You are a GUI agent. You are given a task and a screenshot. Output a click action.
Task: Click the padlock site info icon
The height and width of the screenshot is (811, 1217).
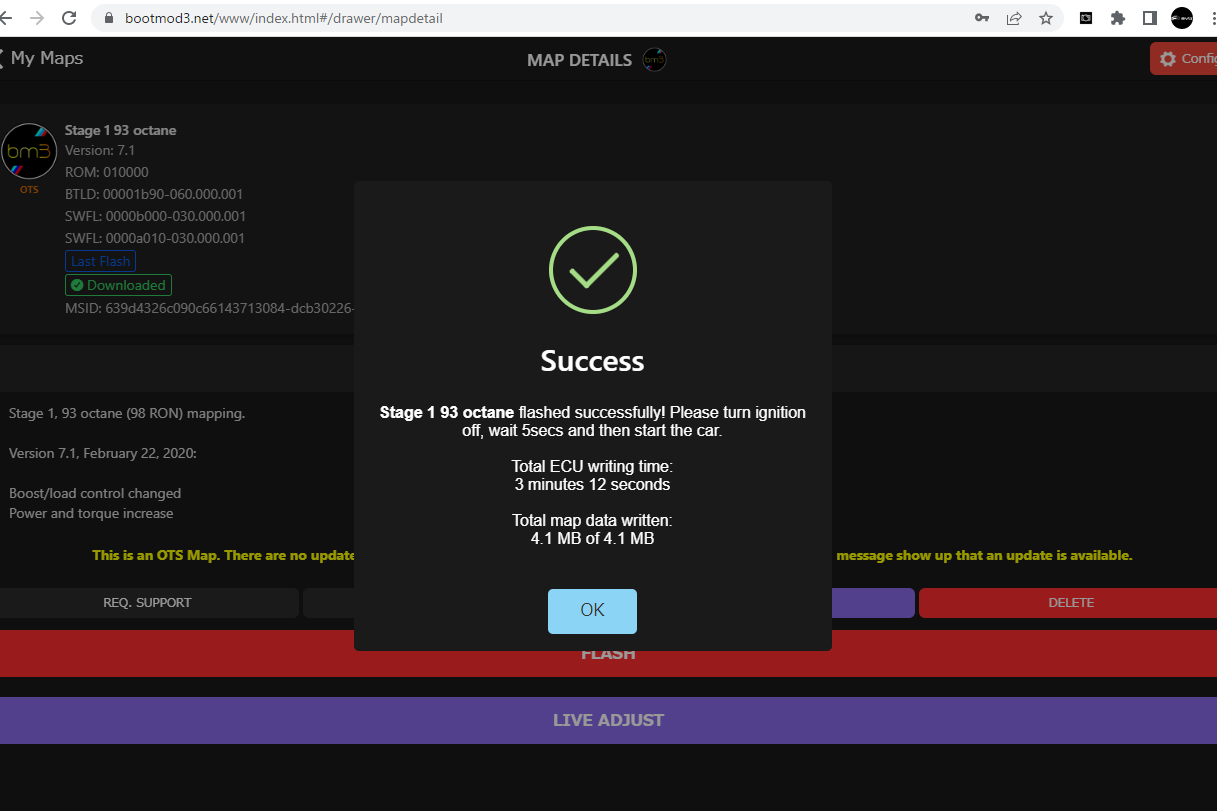[108, 18]
